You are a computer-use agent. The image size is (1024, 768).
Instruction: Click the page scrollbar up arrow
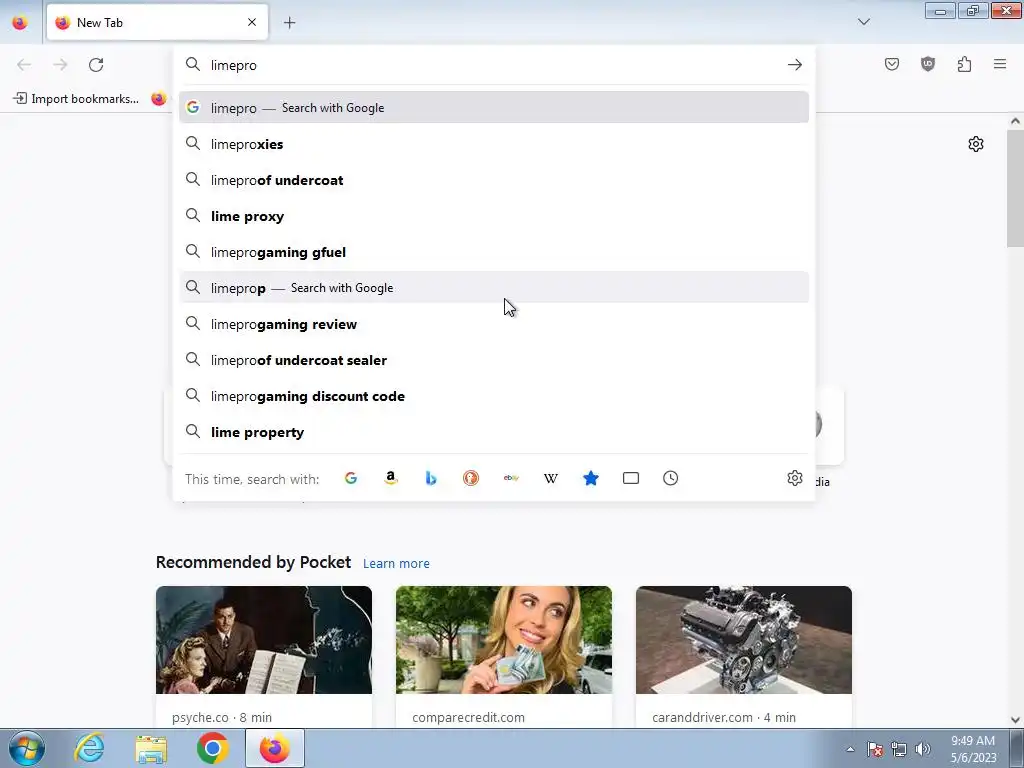coord(1015,121)
